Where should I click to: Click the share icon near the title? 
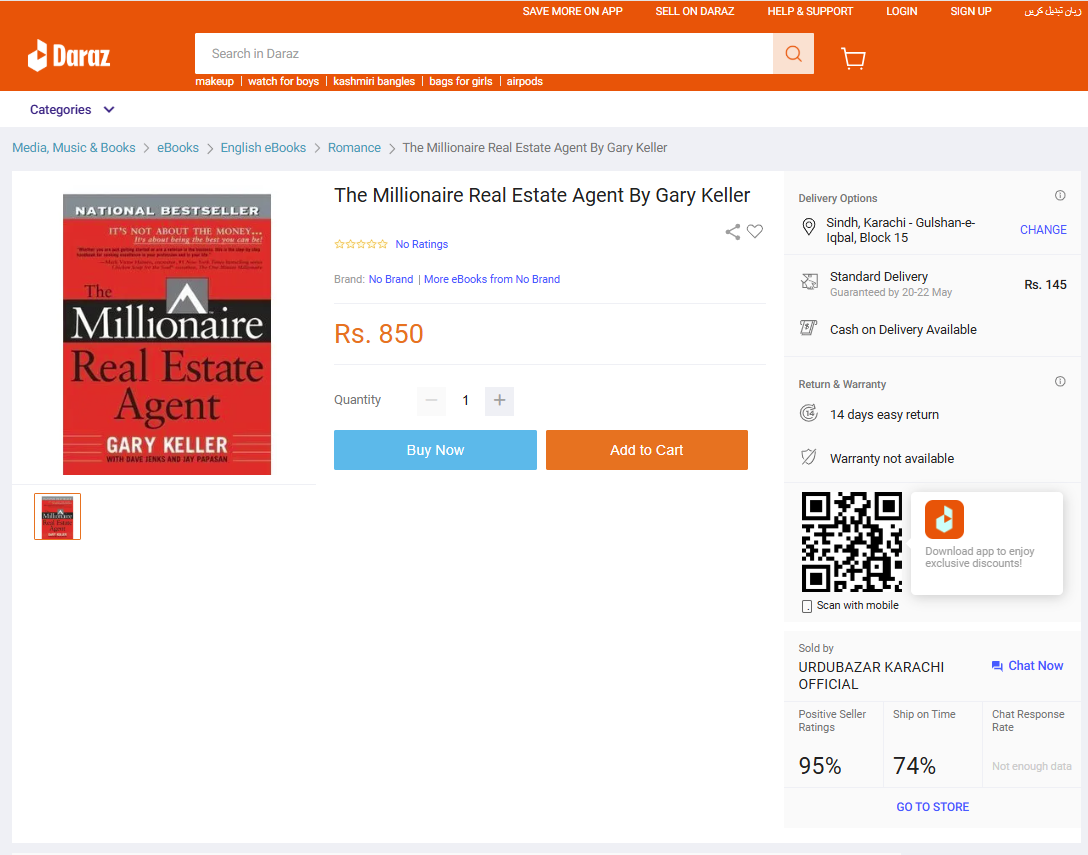(x=733, y=232)
